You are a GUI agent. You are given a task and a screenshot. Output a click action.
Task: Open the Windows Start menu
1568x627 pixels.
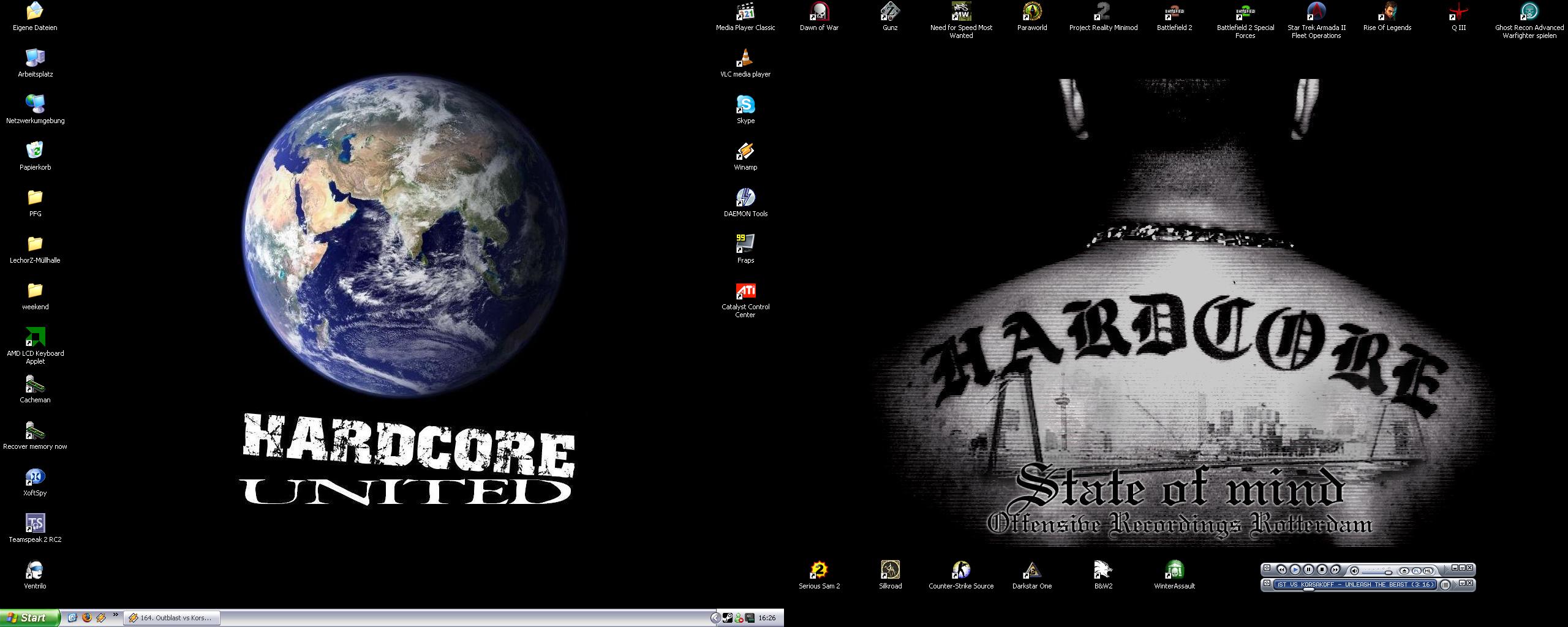30,618
